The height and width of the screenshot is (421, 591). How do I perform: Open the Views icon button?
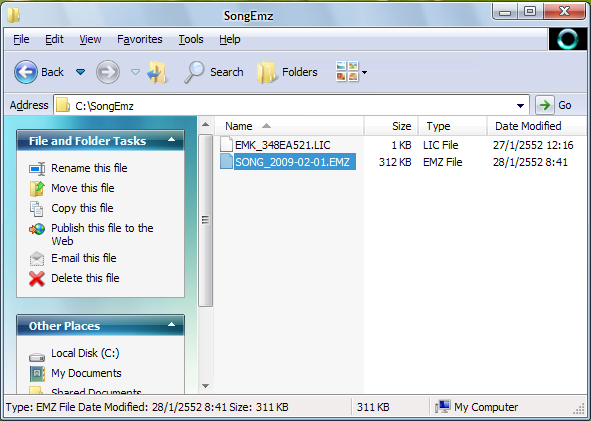(347, 72)
